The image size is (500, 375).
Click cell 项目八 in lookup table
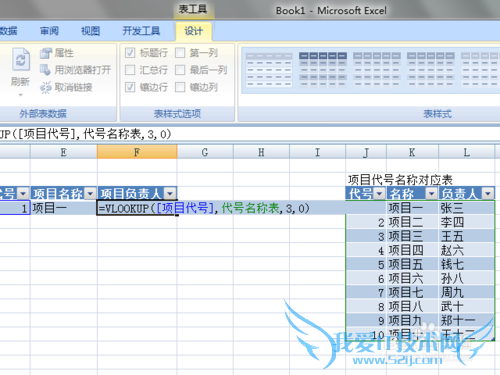(412, 306)
